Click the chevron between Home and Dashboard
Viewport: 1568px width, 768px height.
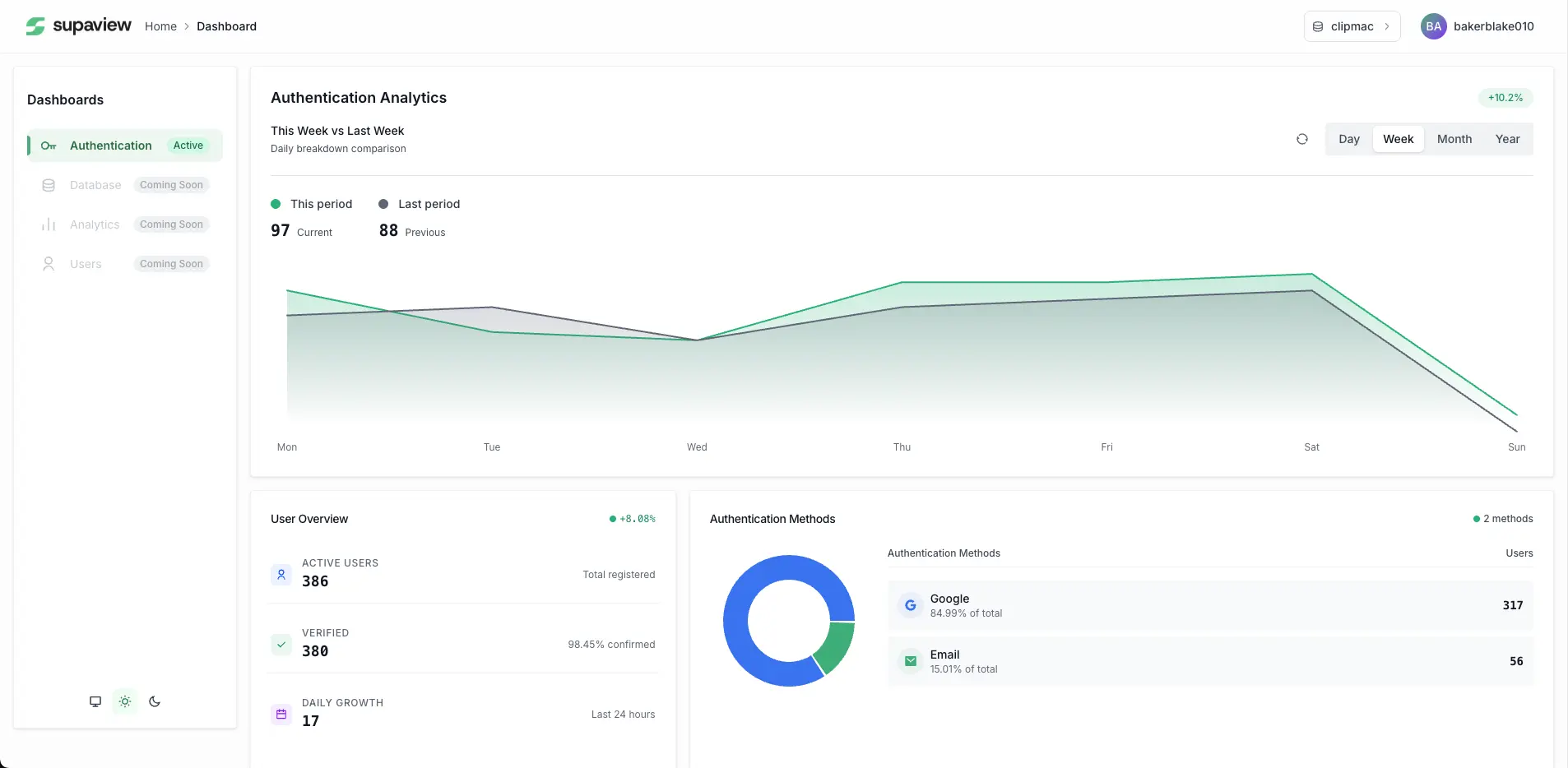(187, 26)
